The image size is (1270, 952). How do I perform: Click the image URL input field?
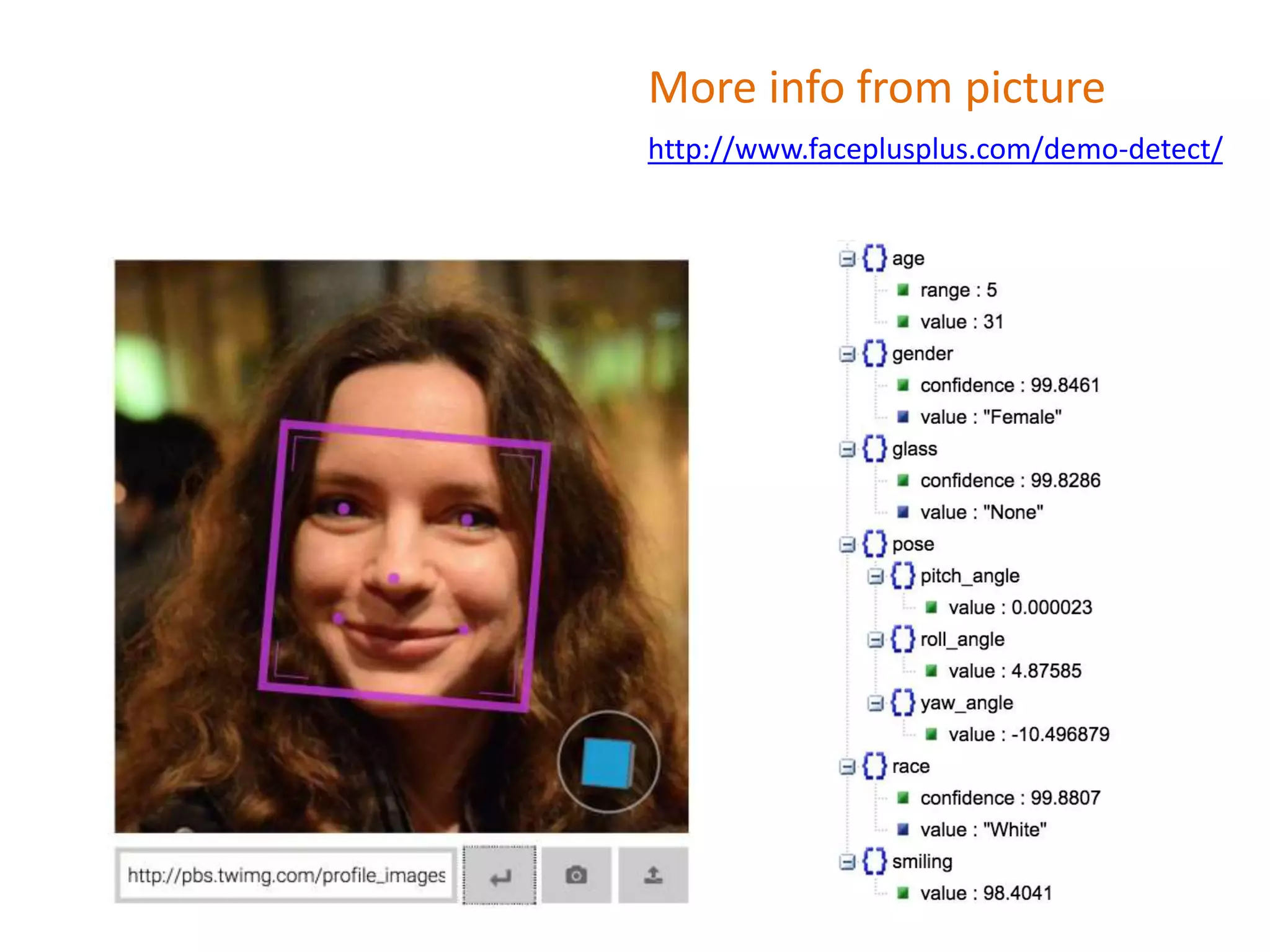(x=286, y=875)
